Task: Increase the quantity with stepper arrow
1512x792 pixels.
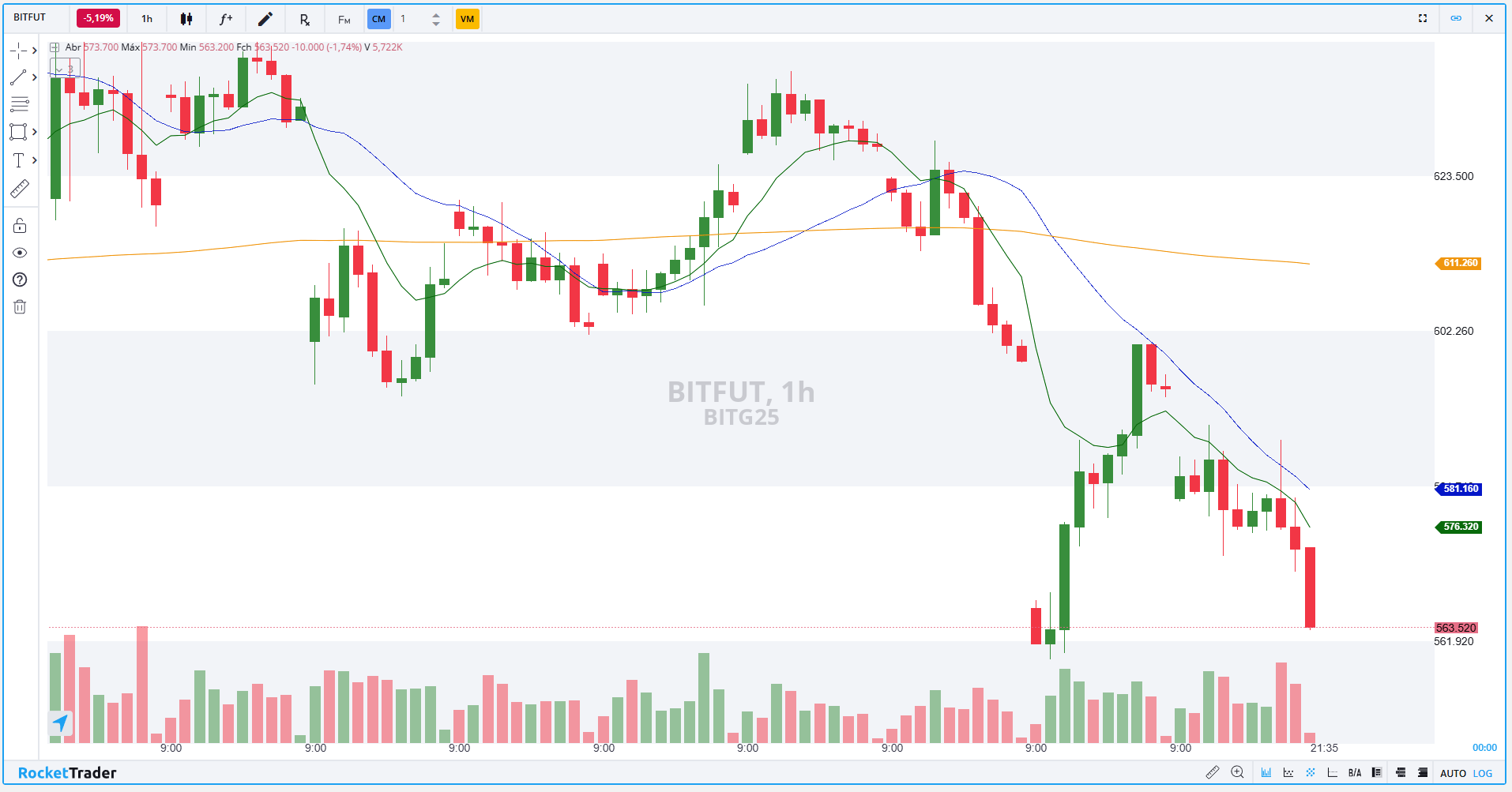Action: click(436, 15)
